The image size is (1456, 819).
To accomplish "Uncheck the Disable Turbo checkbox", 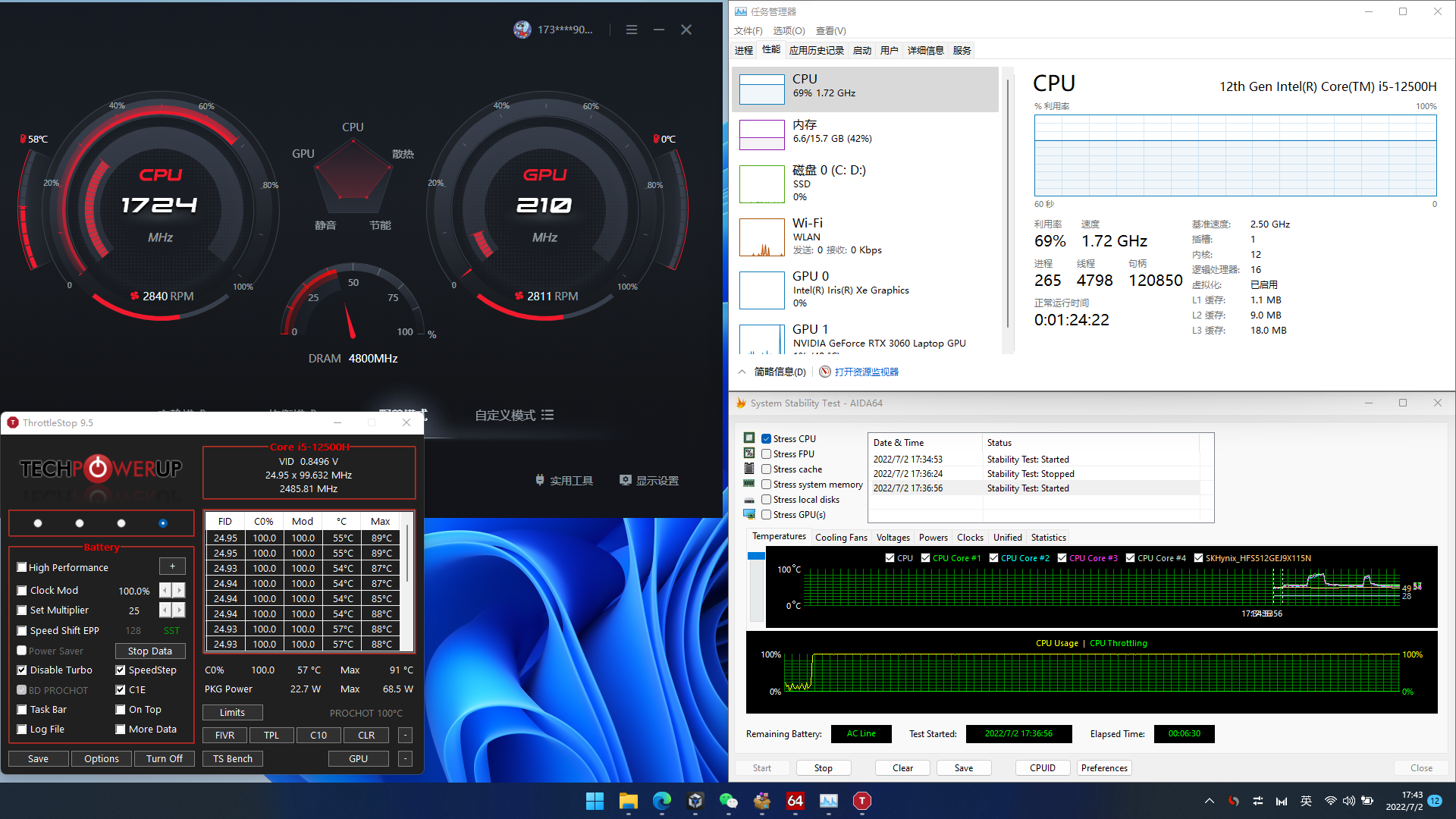I will [22, 670].
